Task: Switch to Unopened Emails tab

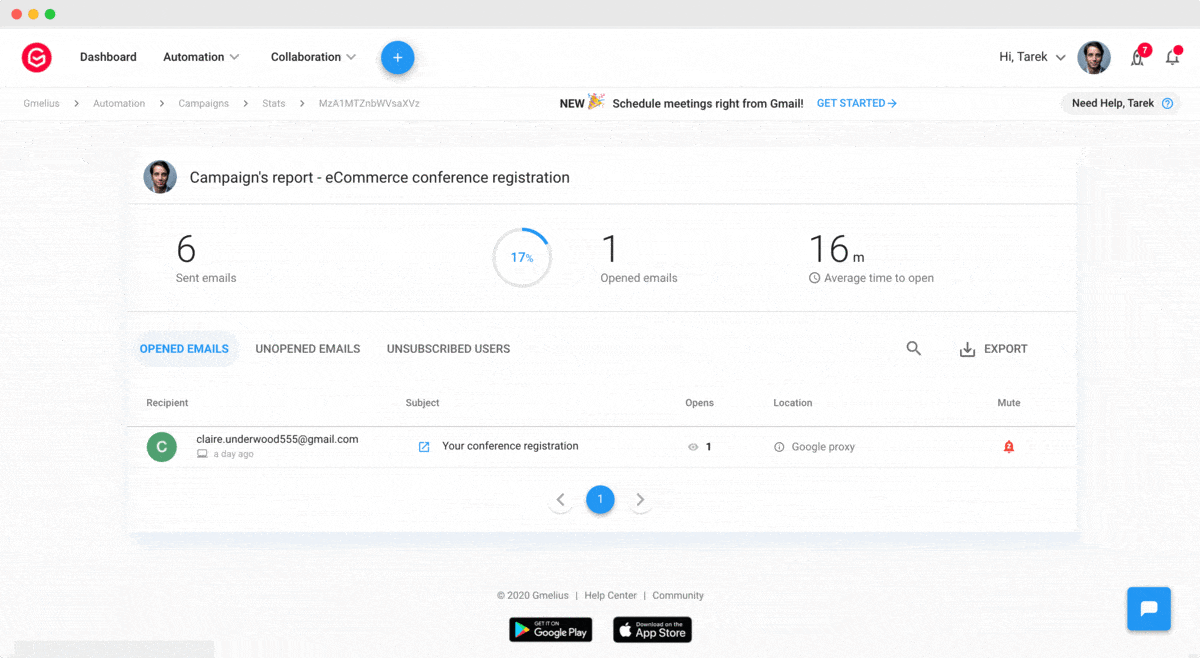Action: point(308,349)
